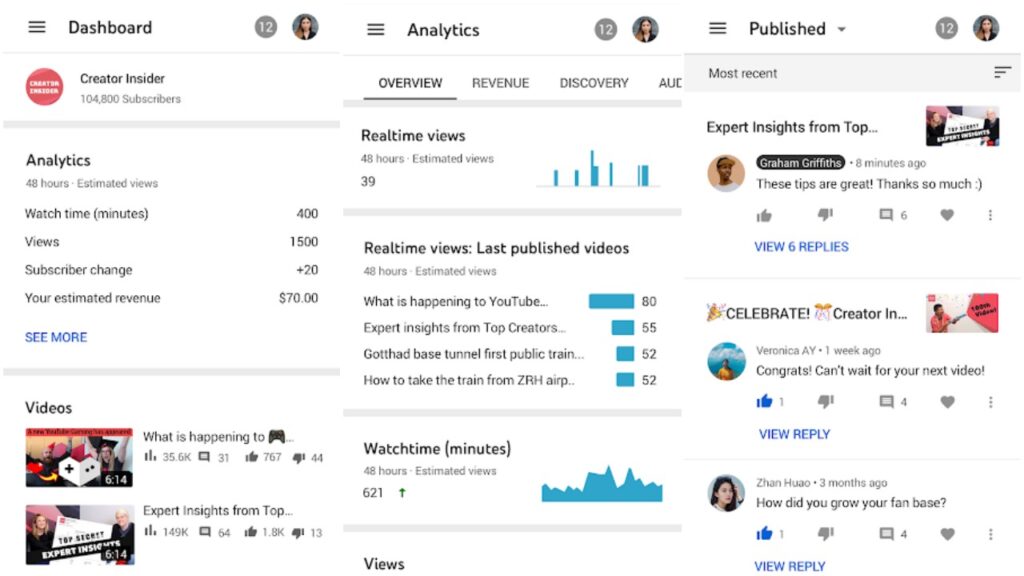Screen dimensions: 1024x576
Task: Click comments icon showing 31
Action: [x=204, y=456]
